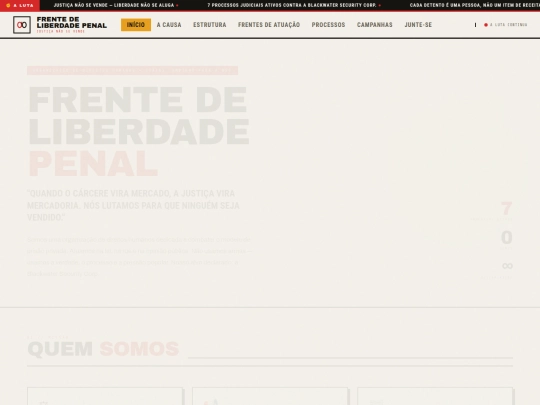This screenshot has width=540, height=405.
Task: Click the infinity symbol statistic
Action: coord(507,266)
